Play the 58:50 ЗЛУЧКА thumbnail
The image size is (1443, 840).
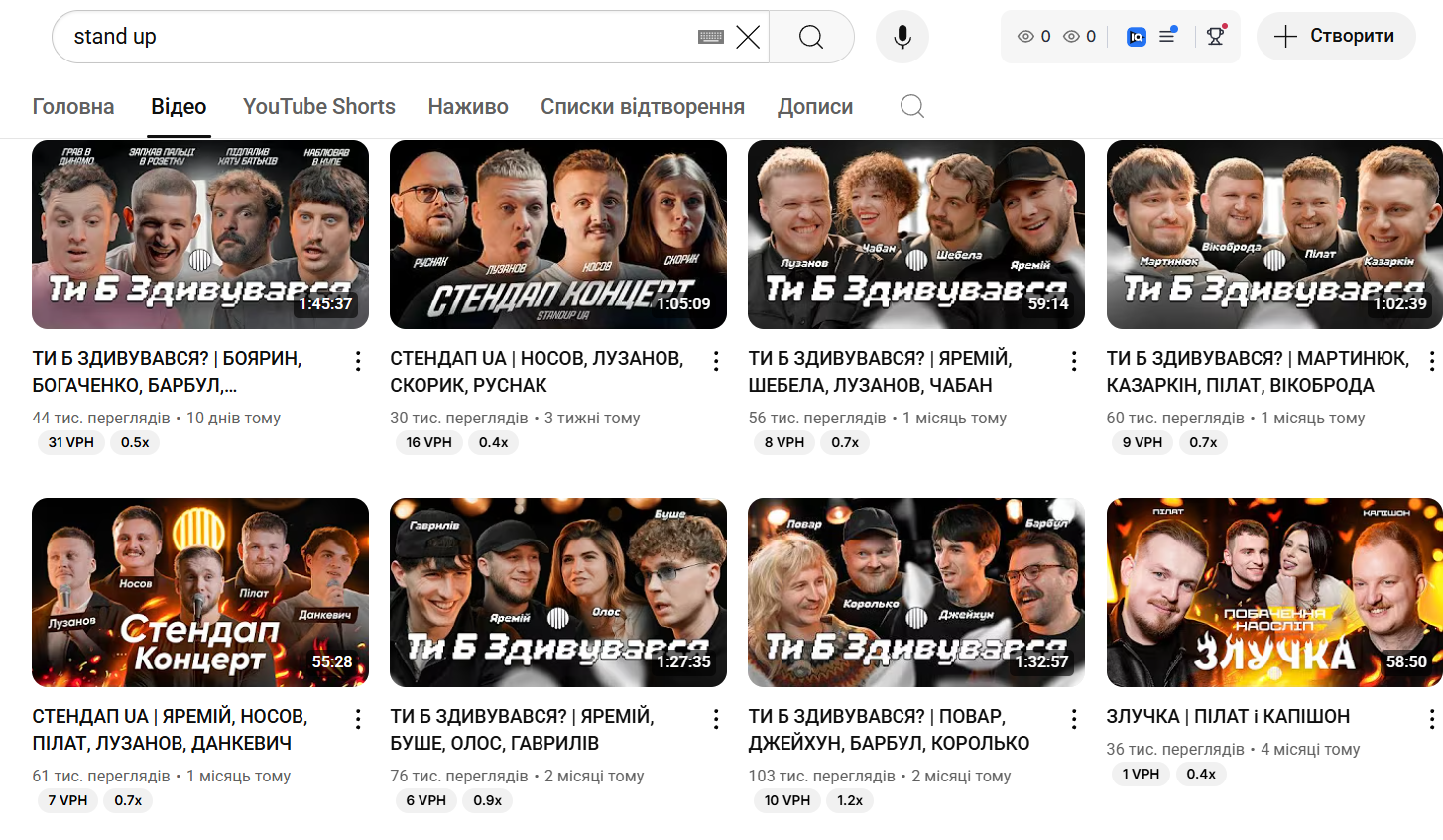pyautogui.click(x=1274, y=592)
